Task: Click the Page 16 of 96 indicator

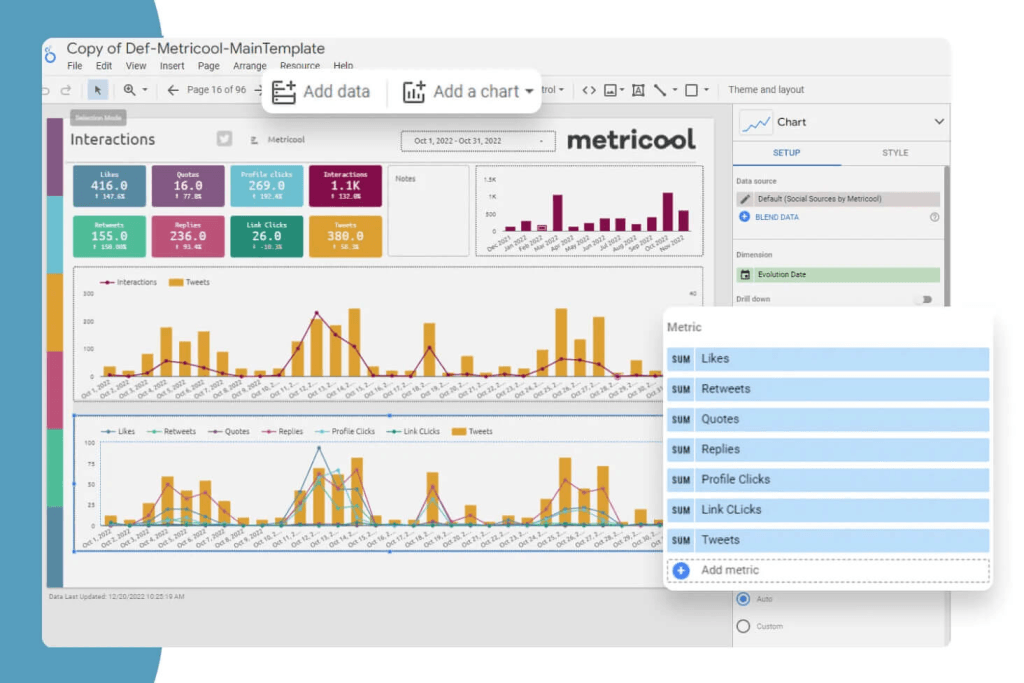Action: [216, 90]
